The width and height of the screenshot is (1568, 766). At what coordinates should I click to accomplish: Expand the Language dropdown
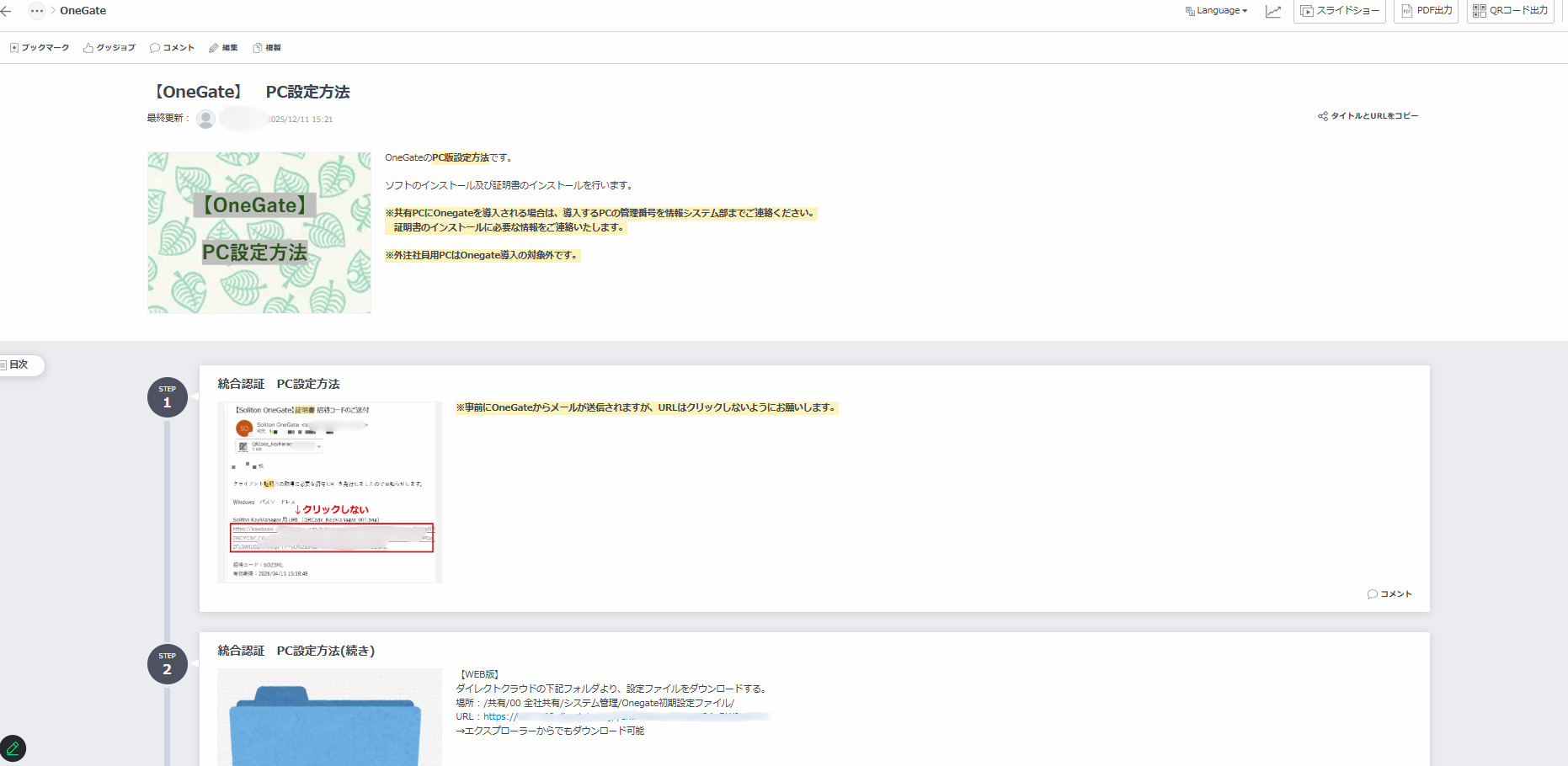click(1216, 11)
